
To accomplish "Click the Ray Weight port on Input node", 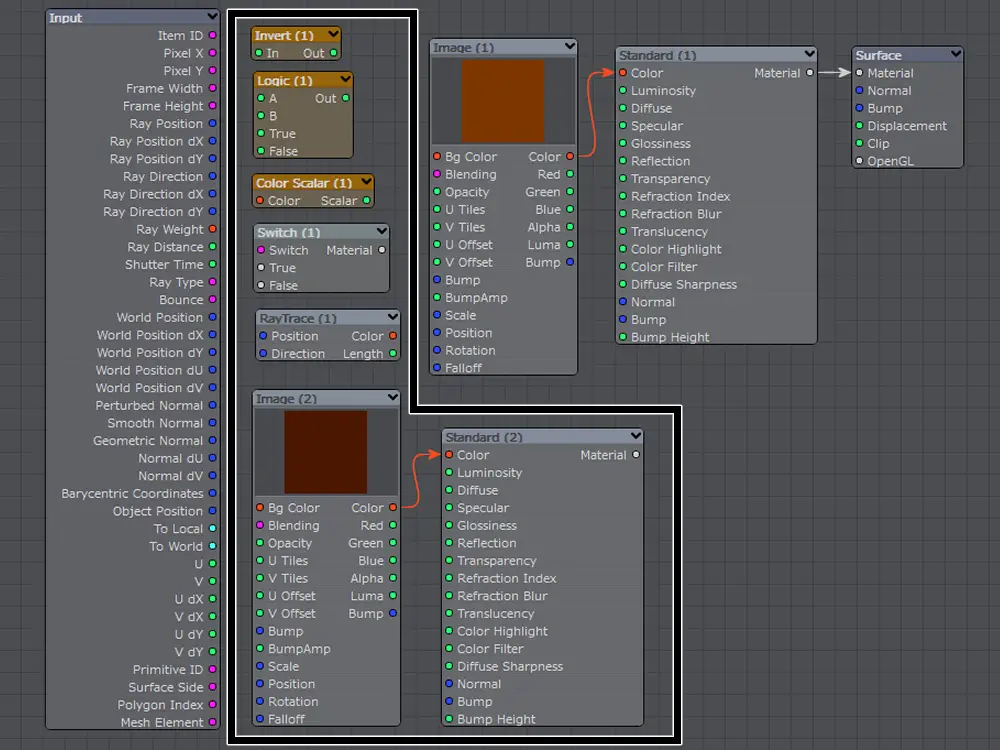I will click(x=212, y=230).
